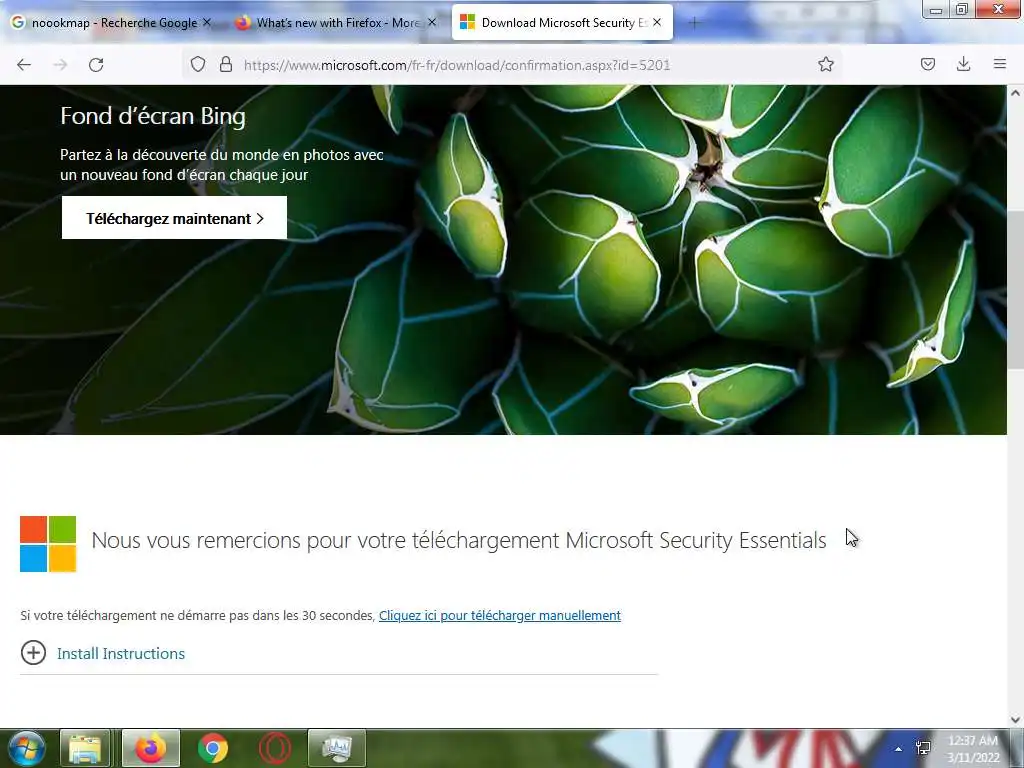
Task: Click the page vertical scrollbar thumb
Action: (1015, 289)
